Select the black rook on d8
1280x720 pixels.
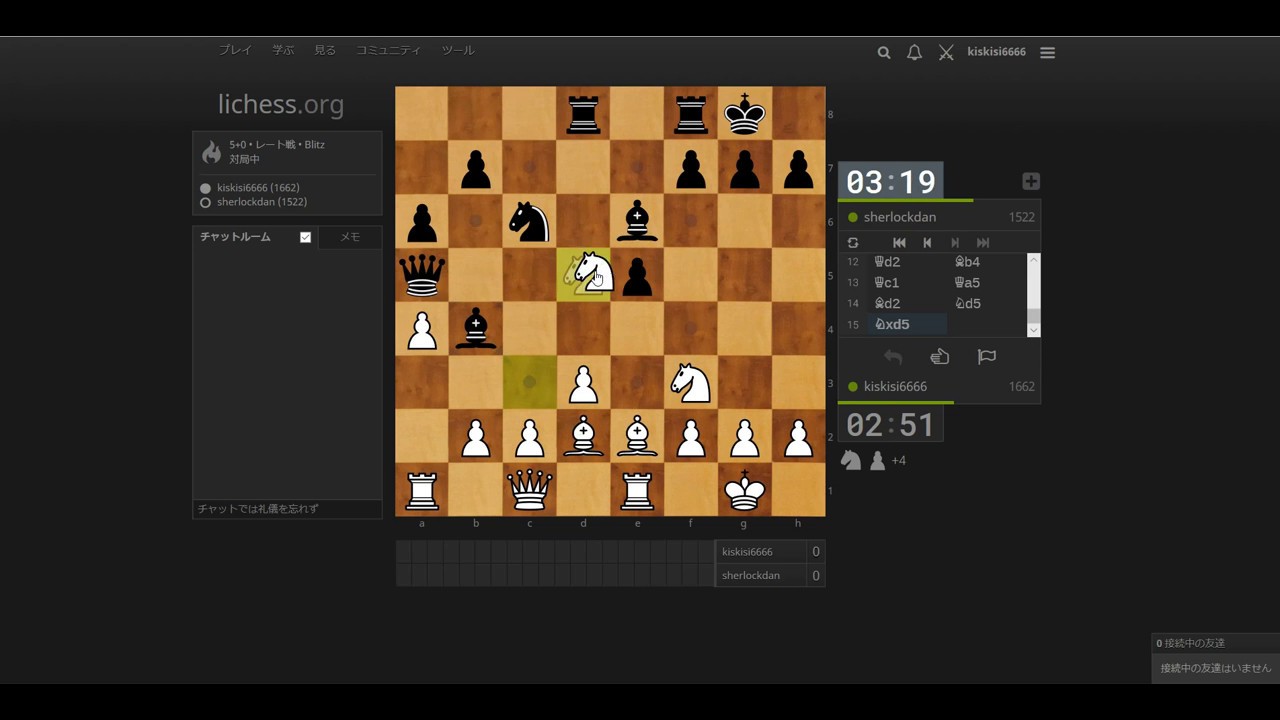tap(584, 113)
